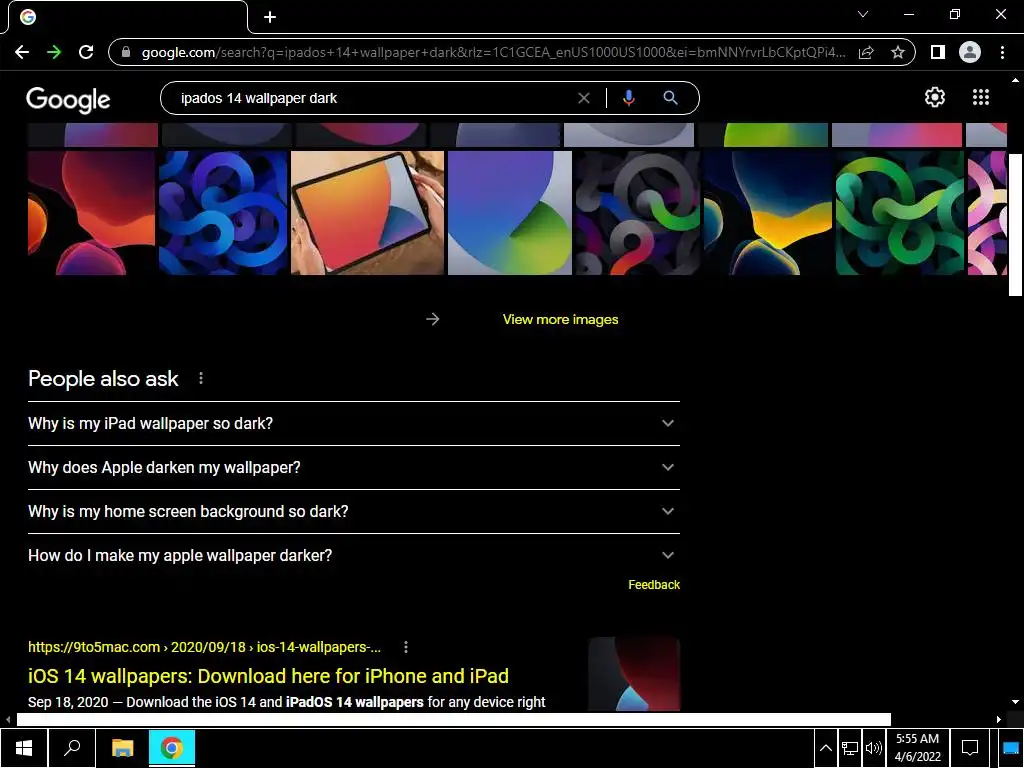Image resolution: width=1024 pixels, height=768 pixels.
Task: Click the vertical page scrollbar thumb
Action: [x=1015, y=225]
